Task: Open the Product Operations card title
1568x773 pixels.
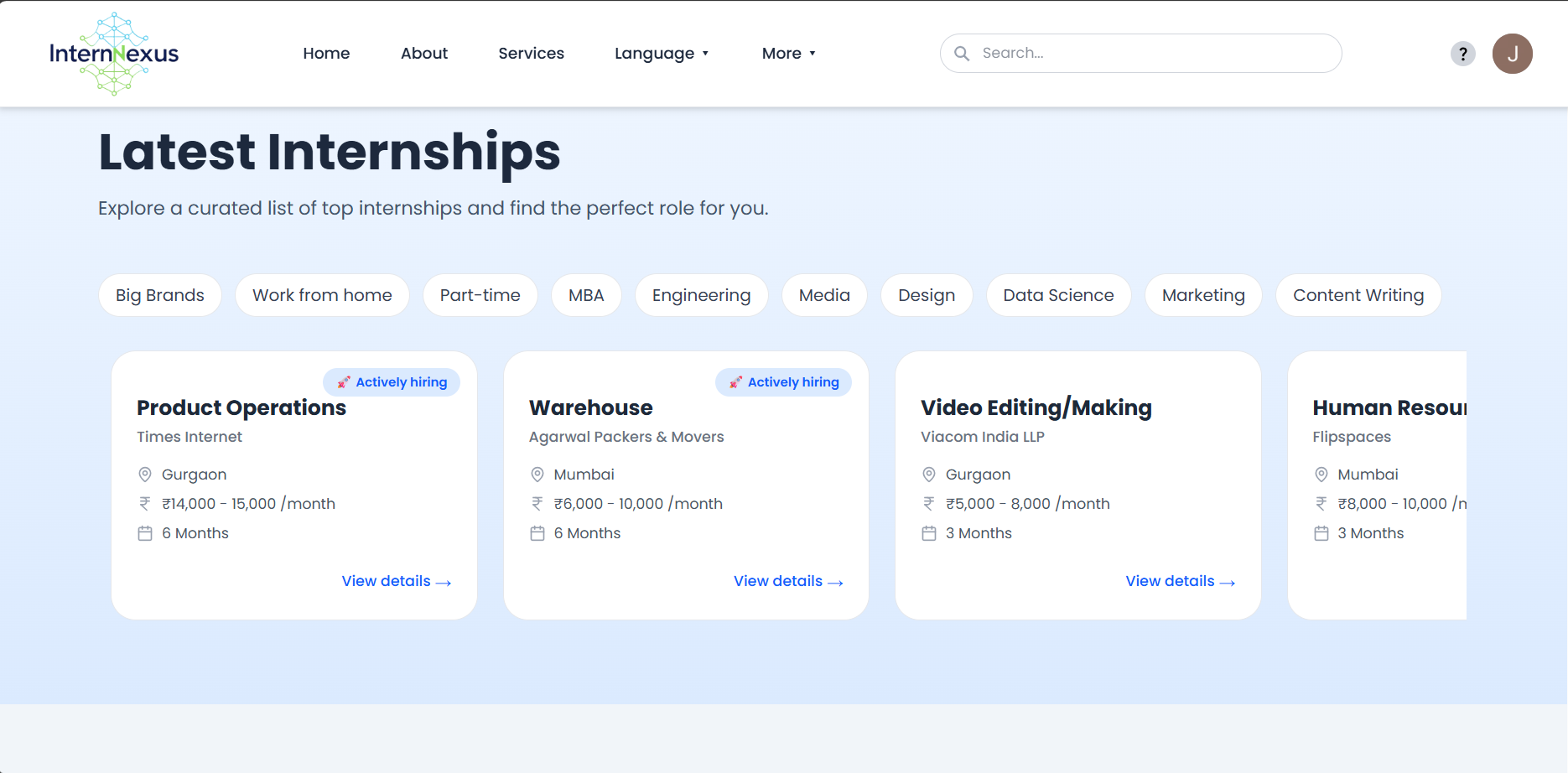Action: tap(241, 407)
